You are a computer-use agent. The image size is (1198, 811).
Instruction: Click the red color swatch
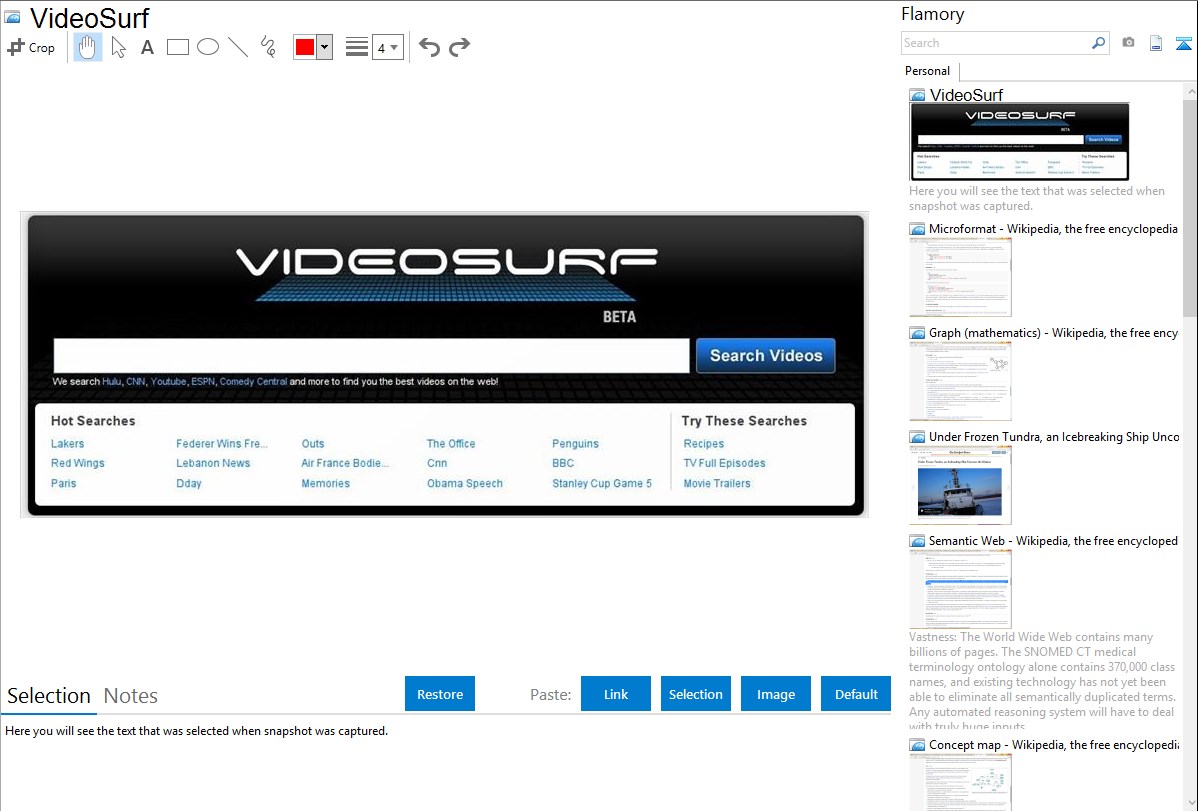coord(305,47)
